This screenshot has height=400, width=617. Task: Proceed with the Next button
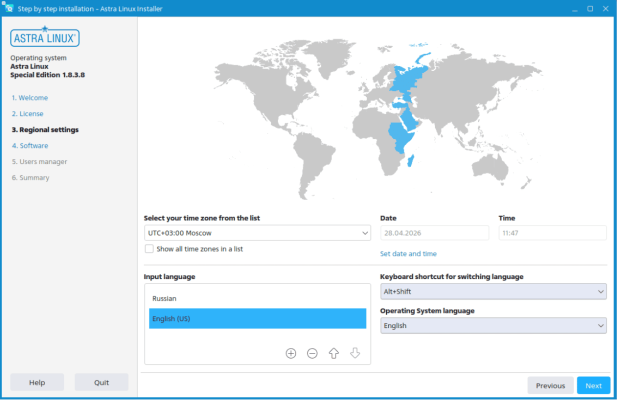593,385
